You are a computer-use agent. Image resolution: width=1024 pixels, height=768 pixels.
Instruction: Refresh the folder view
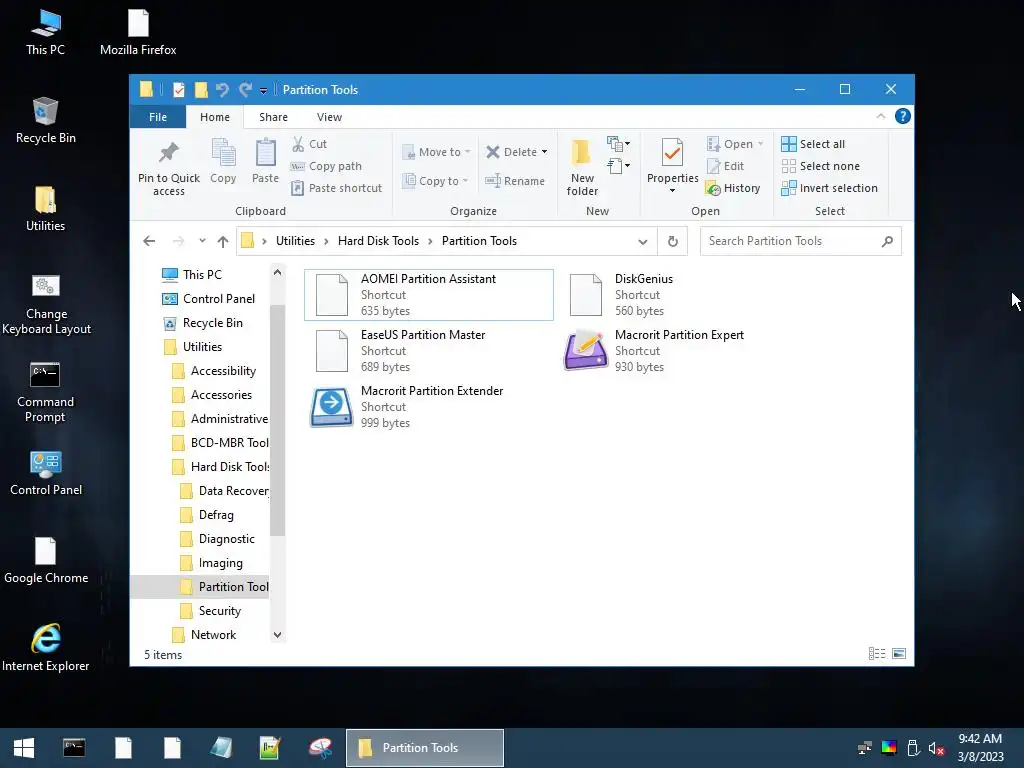point(673,242)
